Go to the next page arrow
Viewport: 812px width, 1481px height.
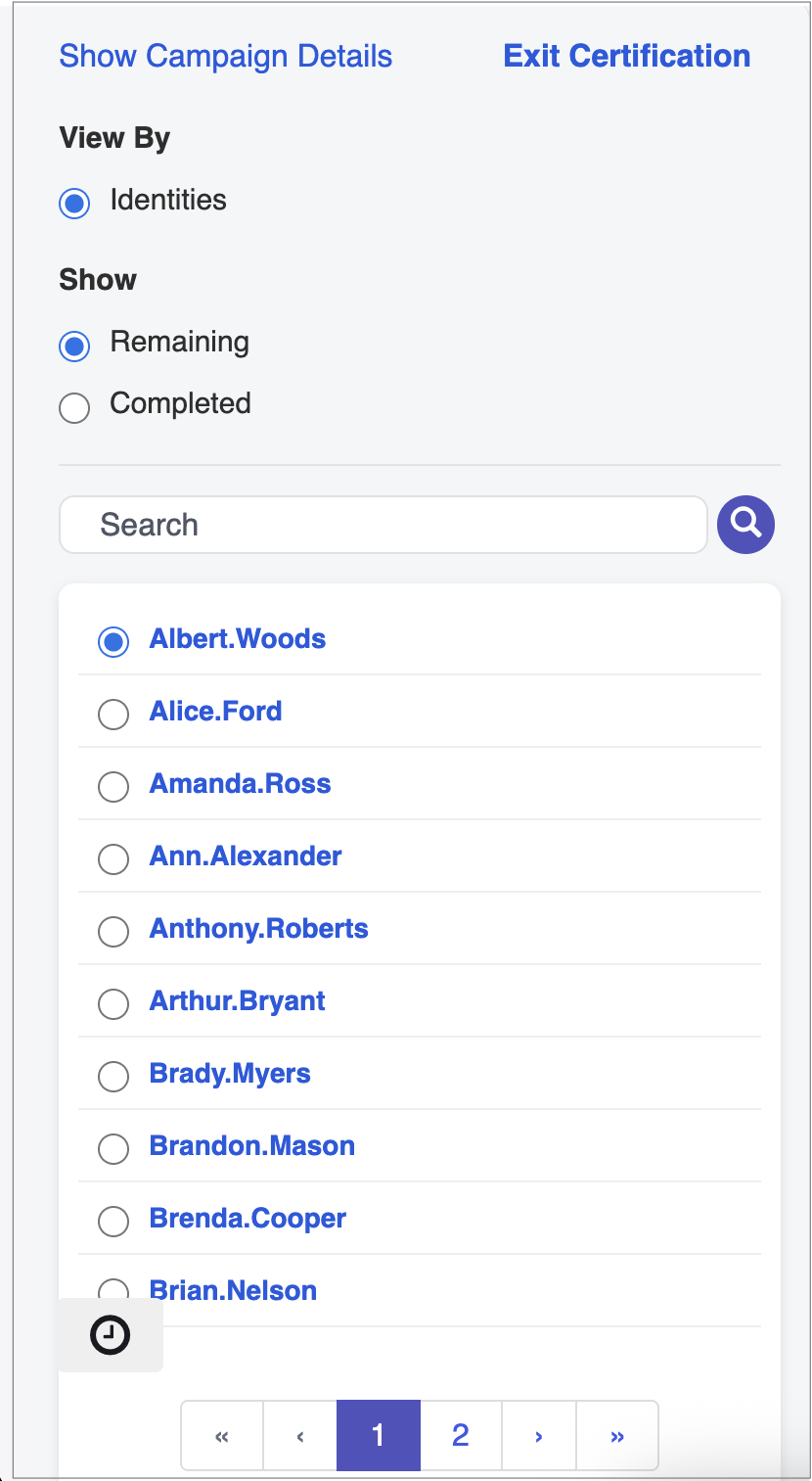click(539, 1436)
